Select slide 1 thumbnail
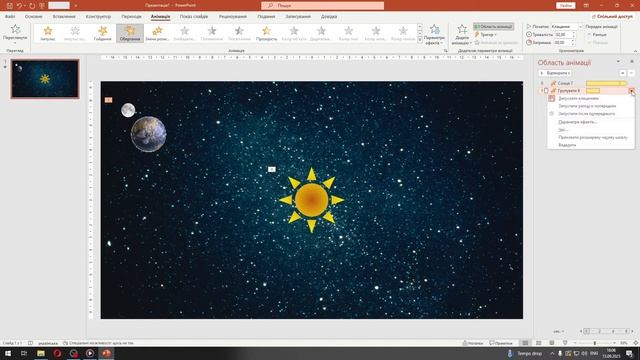Screen dimensions: 640x360 point(45,79)
